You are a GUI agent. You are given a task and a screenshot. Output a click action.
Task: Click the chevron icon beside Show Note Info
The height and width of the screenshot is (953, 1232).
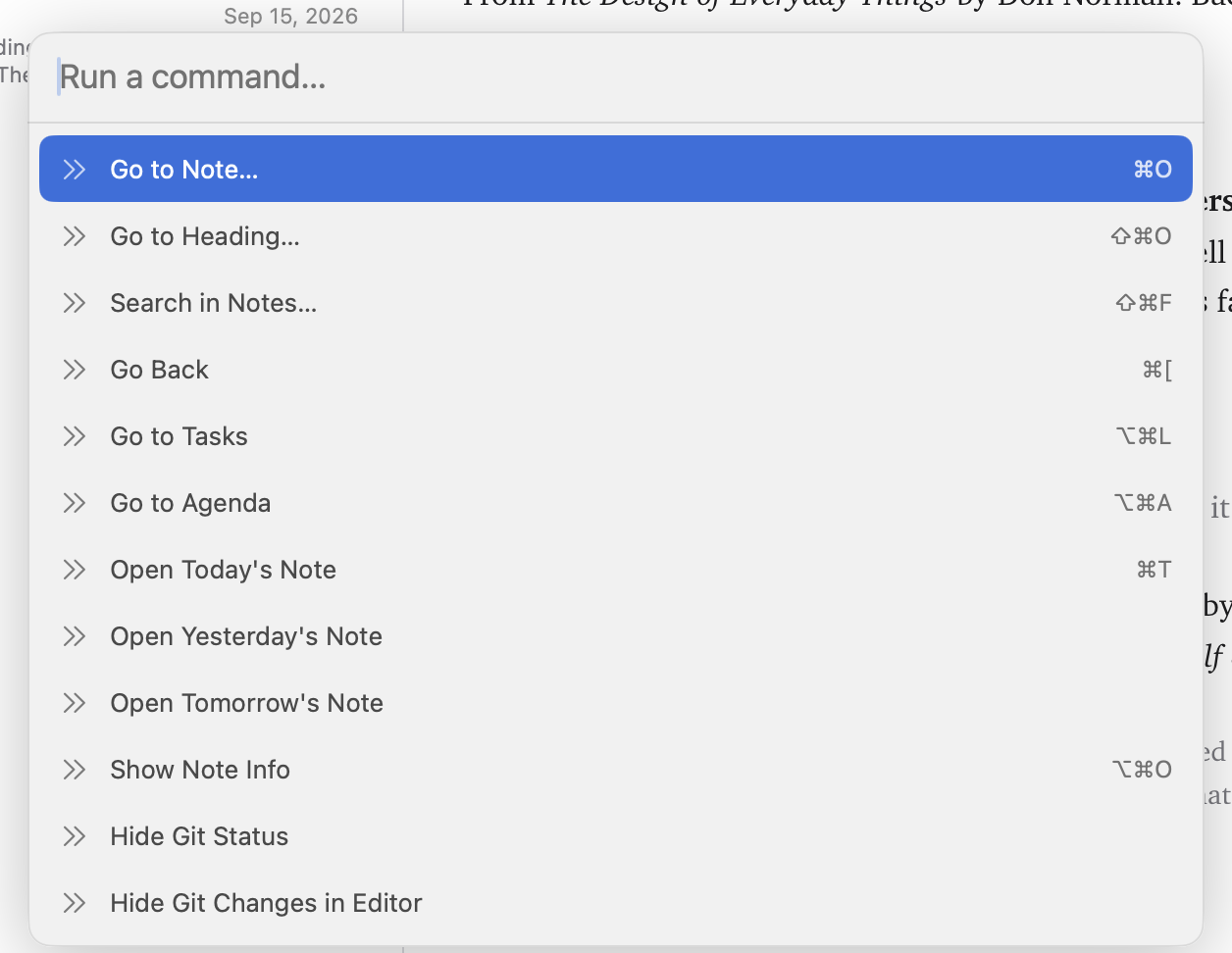pyautogui.click(x=75, y=770)
